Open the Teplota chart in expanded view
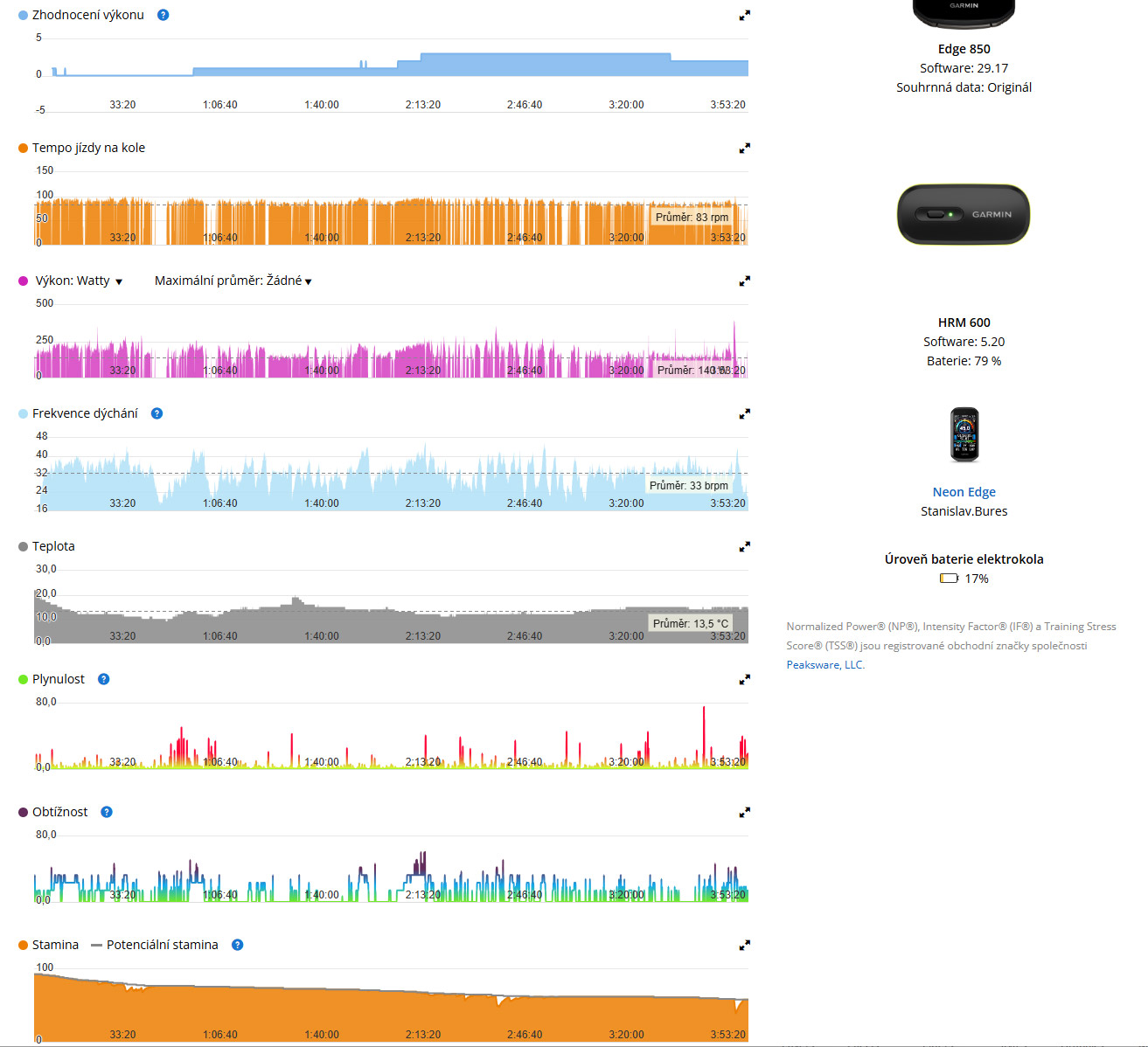1148x1047 pixels. 744,547
